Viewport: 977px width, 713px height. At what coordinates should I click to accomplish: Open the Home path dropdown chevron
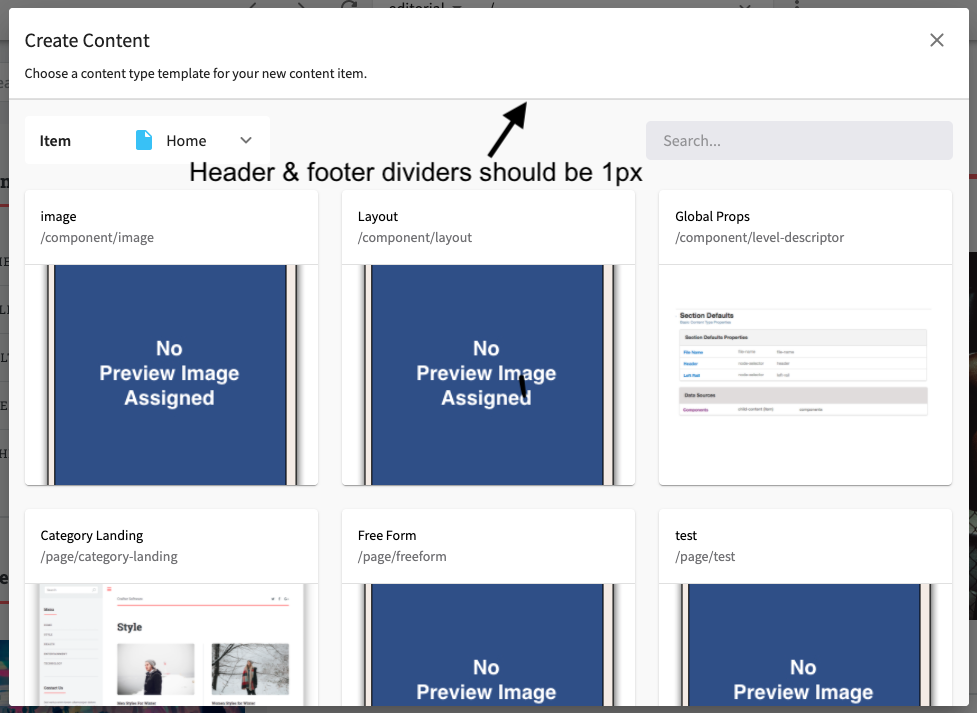pos(246,140)
